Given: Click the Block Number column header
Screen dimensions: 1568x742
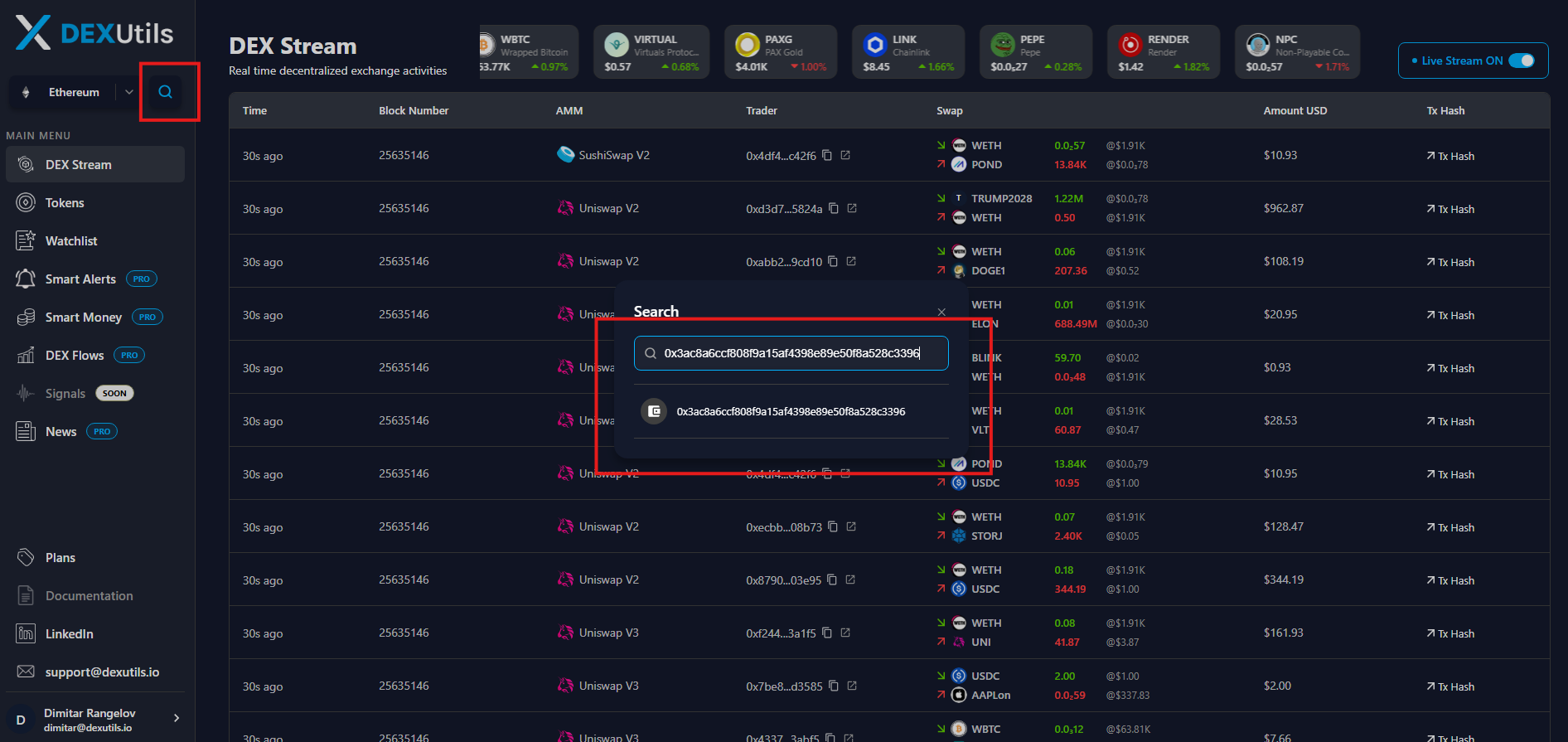Looking at the screenshot, I should (414, 111).
